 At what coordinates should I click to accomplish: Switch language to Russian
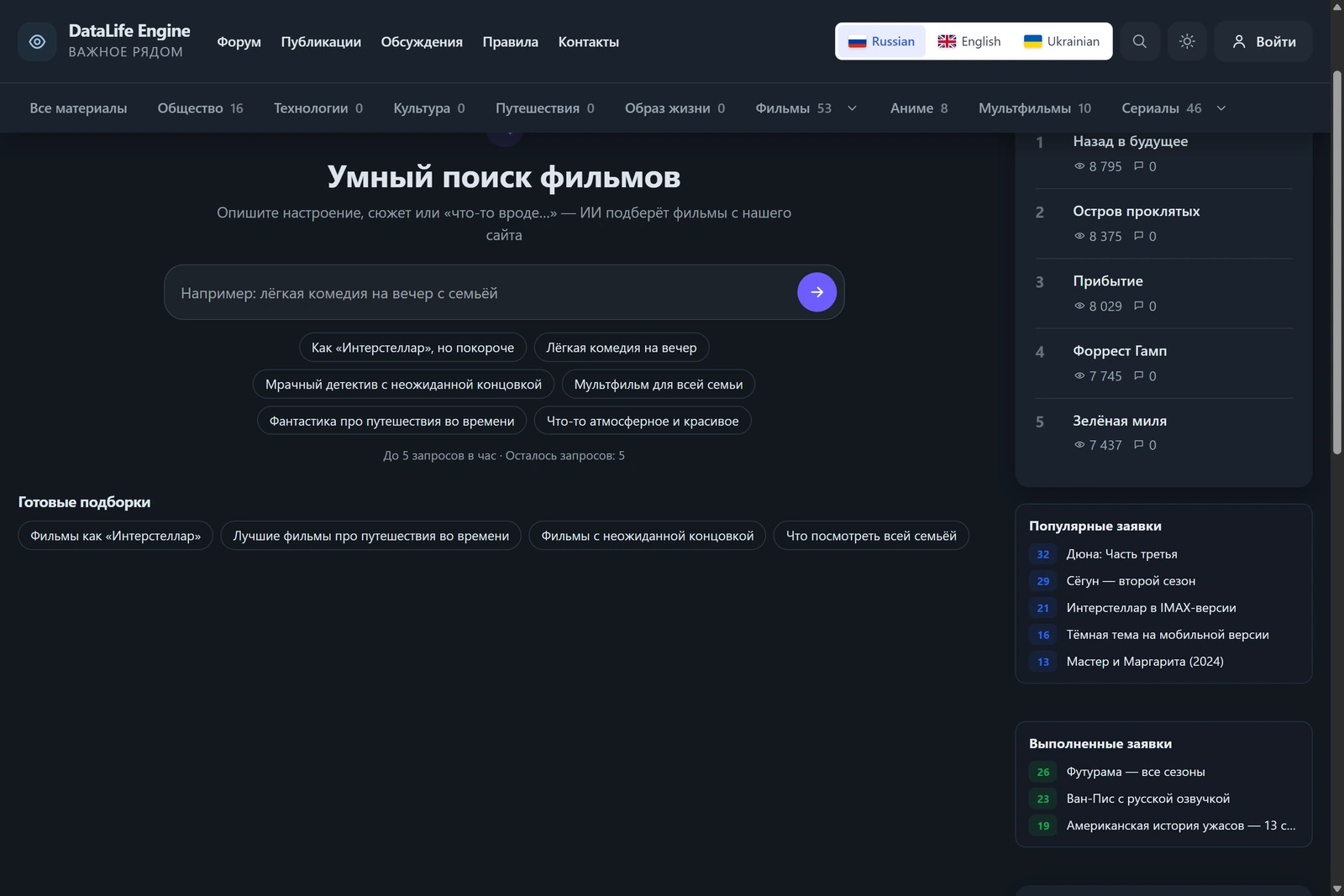[x=881, y=41]
